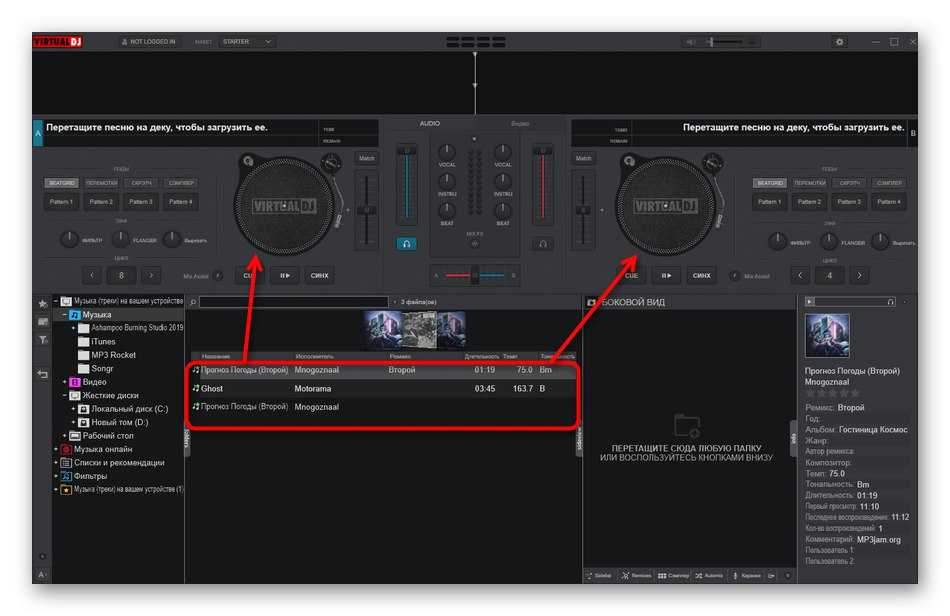Image resolution: width=950 pixels, height=616 pixels.
Task: Open the settings gear in title bar
Action: pos(839,42)
